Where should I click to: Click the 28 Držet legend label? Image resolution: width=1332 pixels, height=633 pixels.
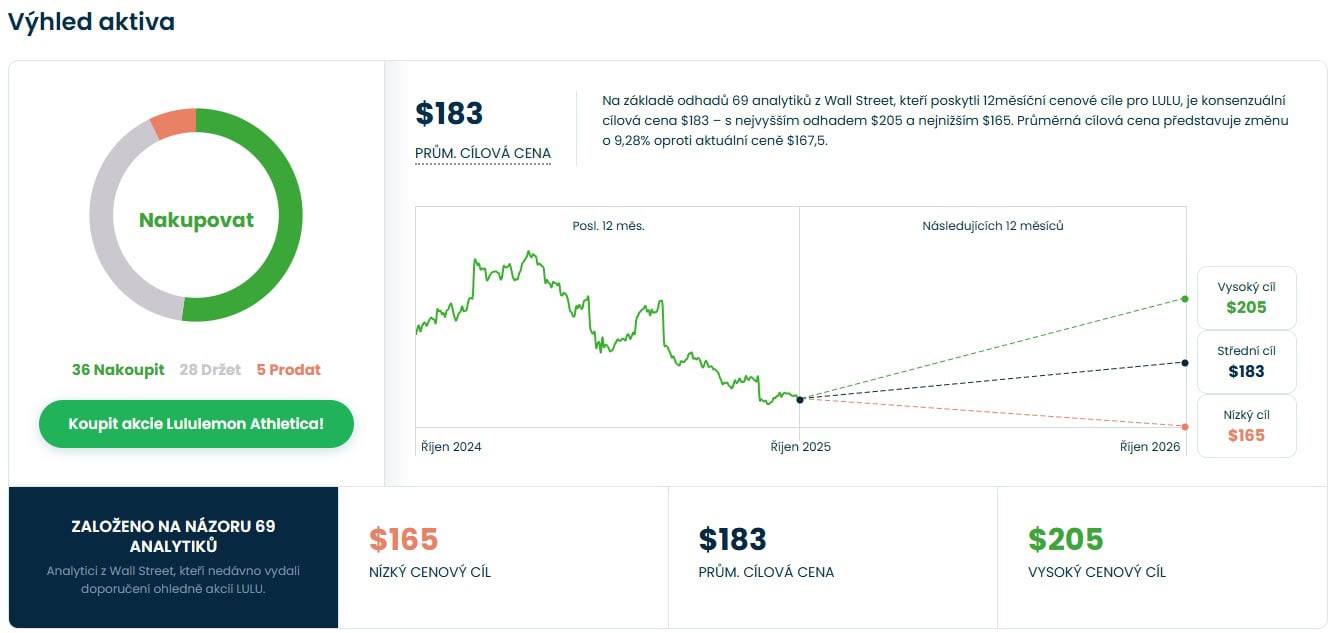(x=210, y=370)
